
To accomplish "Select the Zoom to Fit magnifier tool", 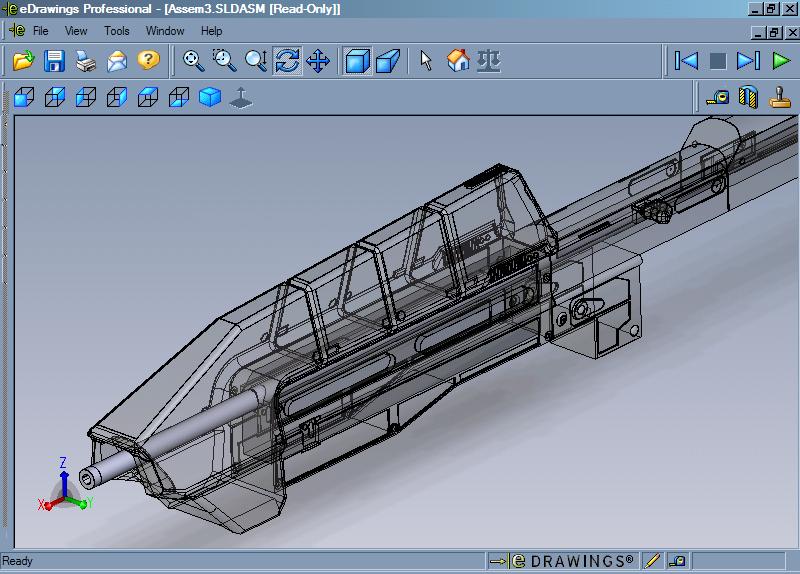I will point(194,61).
